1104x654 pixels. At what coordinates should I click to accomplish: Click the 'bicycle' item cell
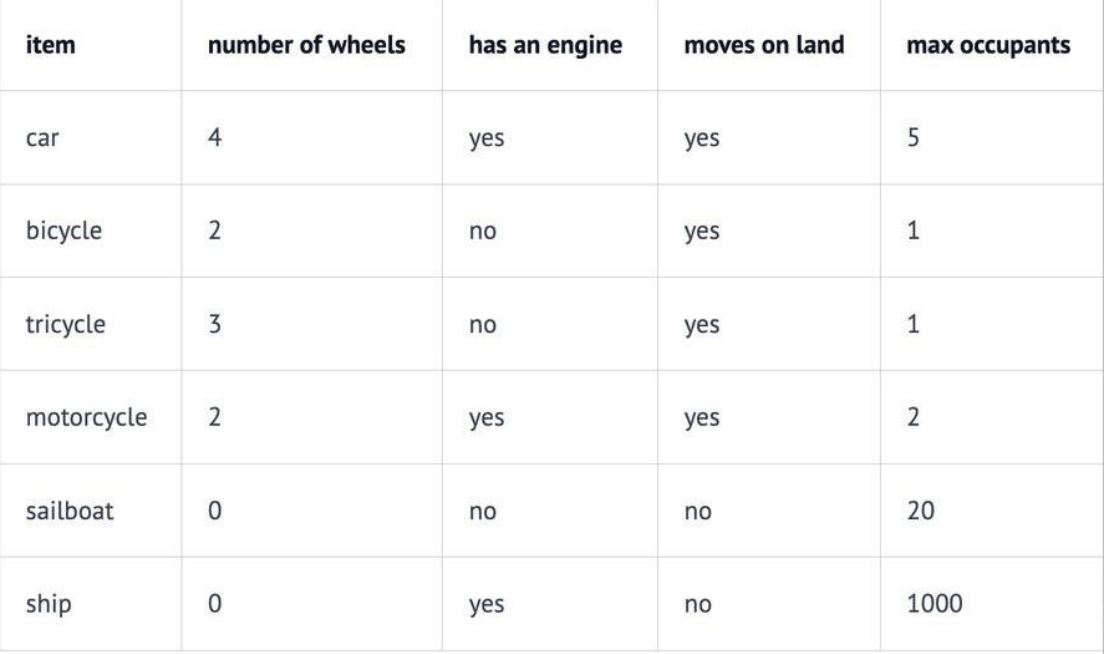click(x=64, y=231)
